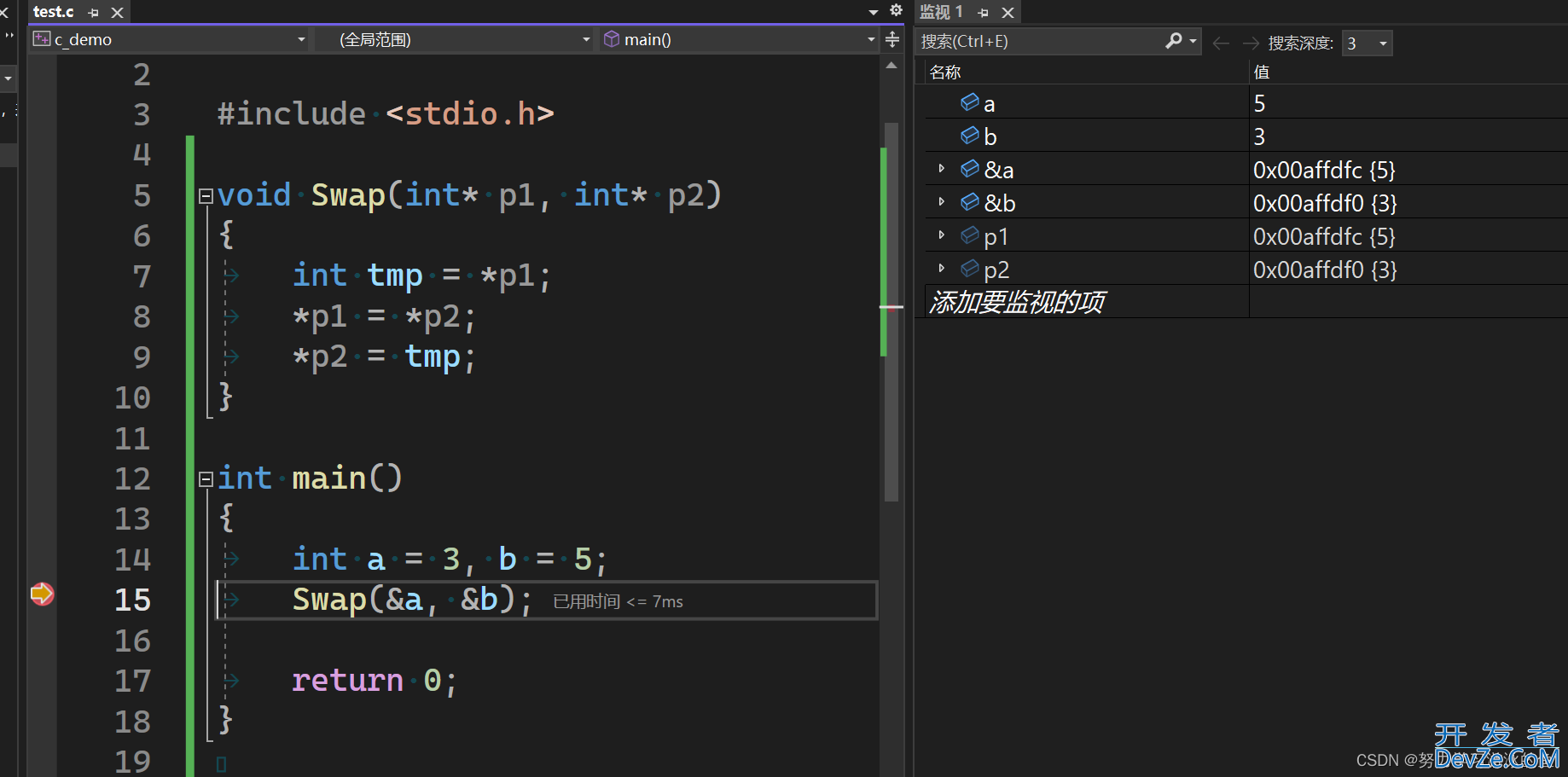The width and height of the screenshot is (1568, 777).
Task: Click 'int a = 3, b = 5;' line
Action: (x=450, y=560)
